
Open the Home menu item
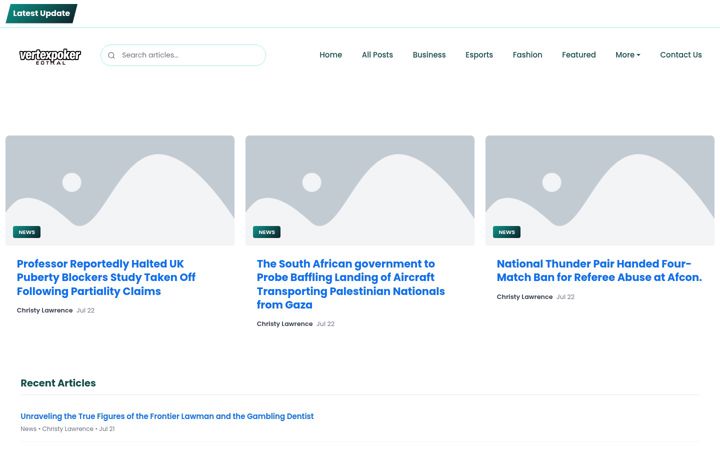(331, 55)
